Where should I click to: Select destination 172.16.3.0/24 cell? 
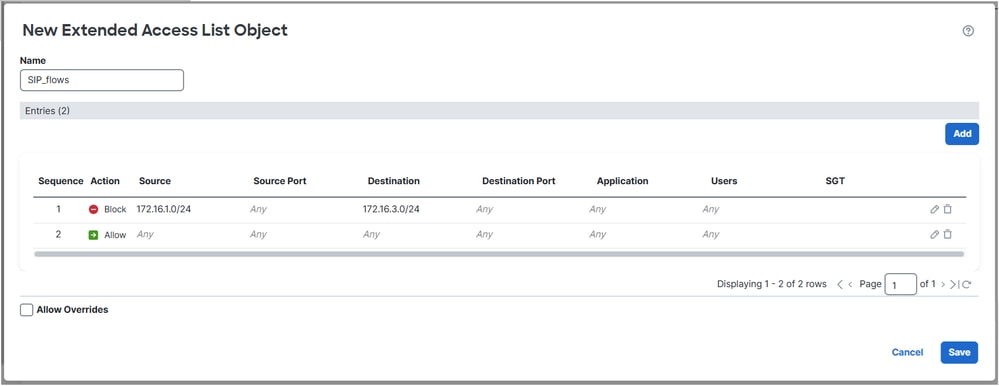[391, 209]
